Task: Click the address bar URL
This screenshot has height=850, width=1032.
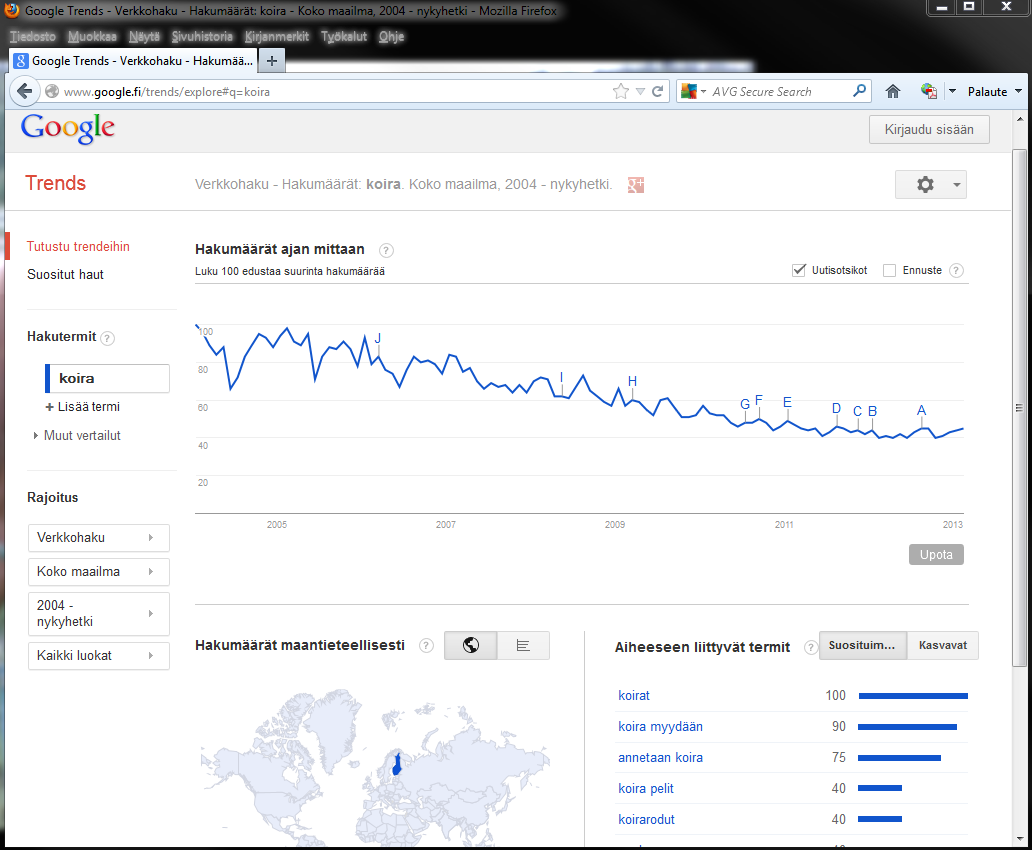Action: tap(167, 92)
